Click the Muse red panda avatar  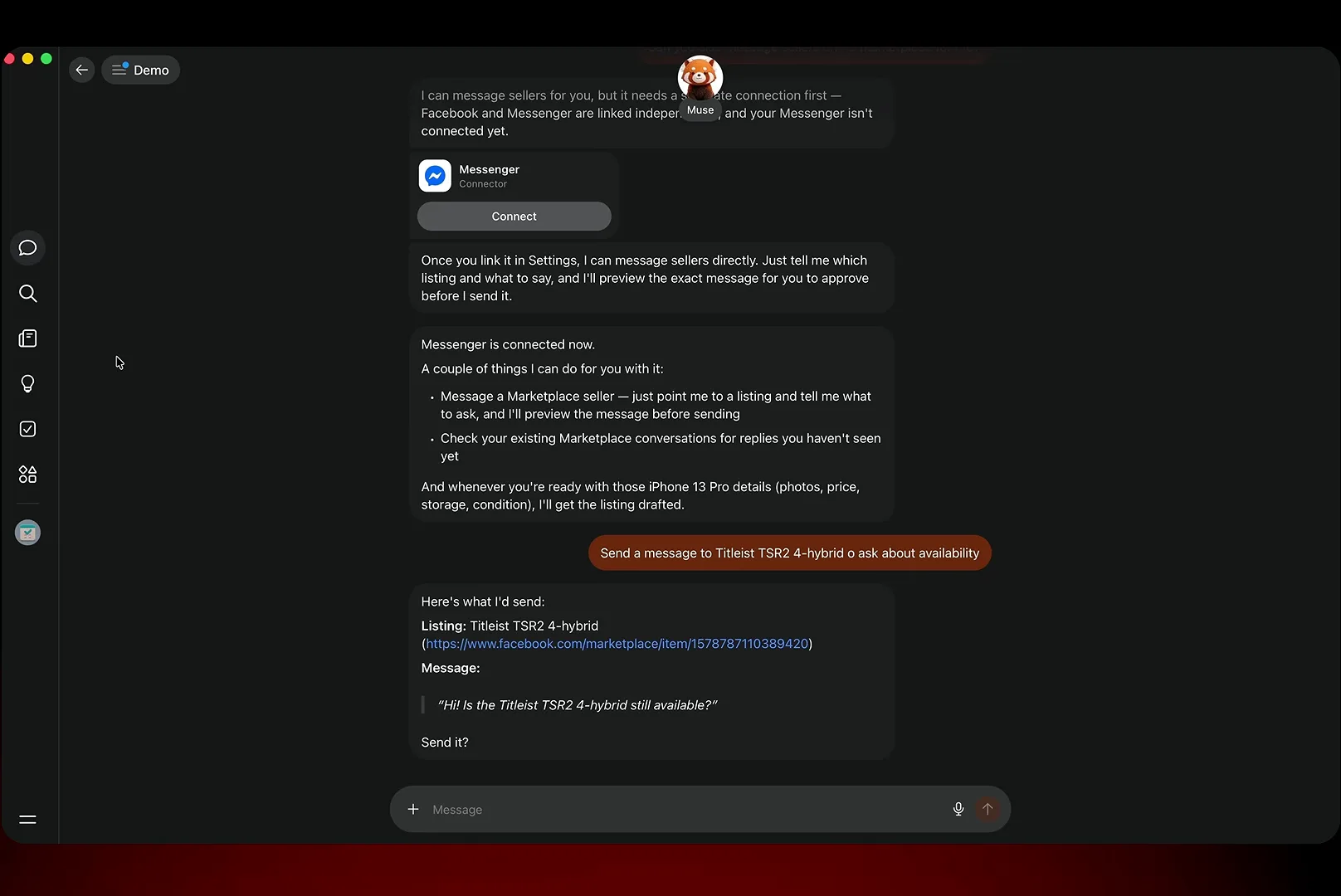pyautogui.click(x=700, y=78)
